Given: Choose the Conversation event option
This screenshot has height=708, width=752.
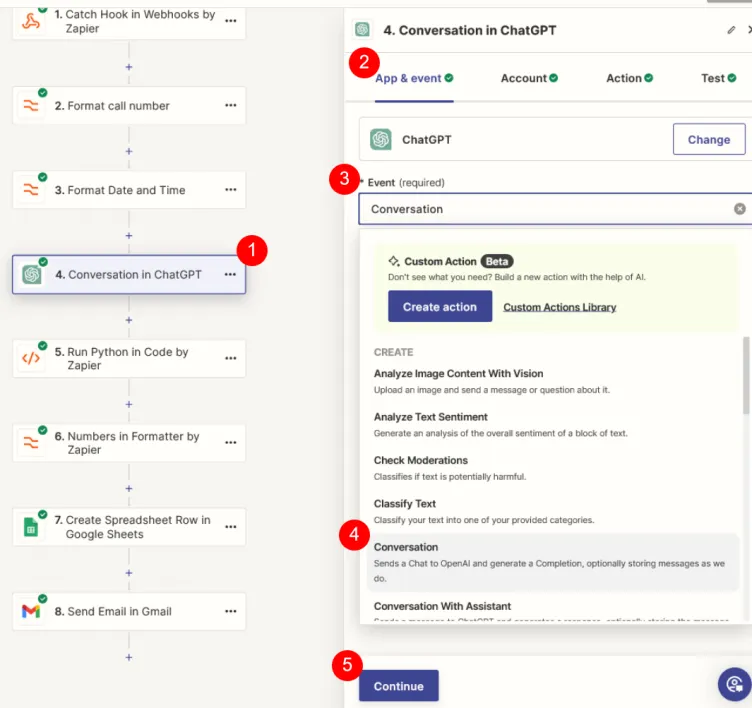Looking at the screenshot, I should point(552,562).
